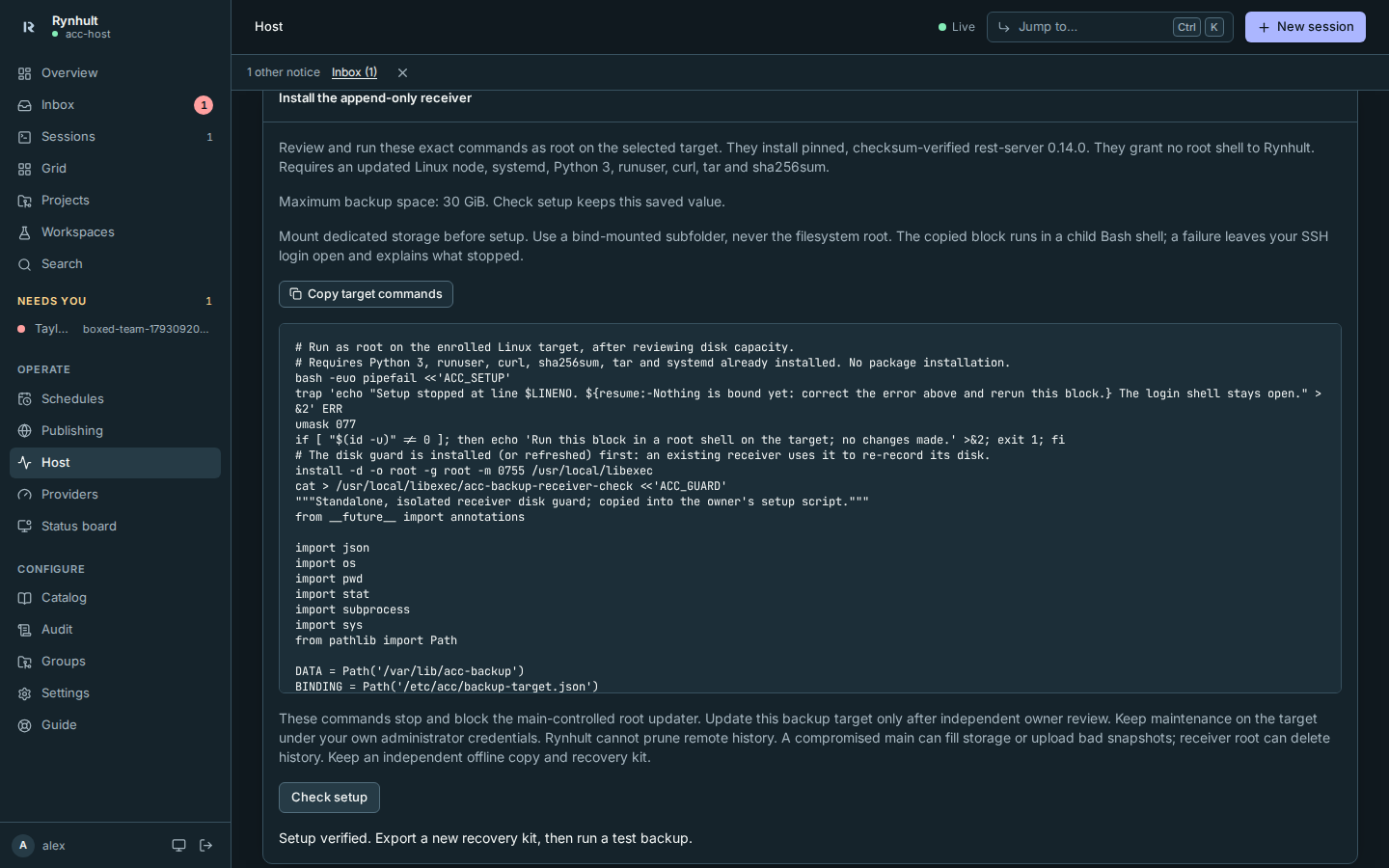Open Audit under Configure
This screenshot has height=868, width=1389.
pos(115,630)
